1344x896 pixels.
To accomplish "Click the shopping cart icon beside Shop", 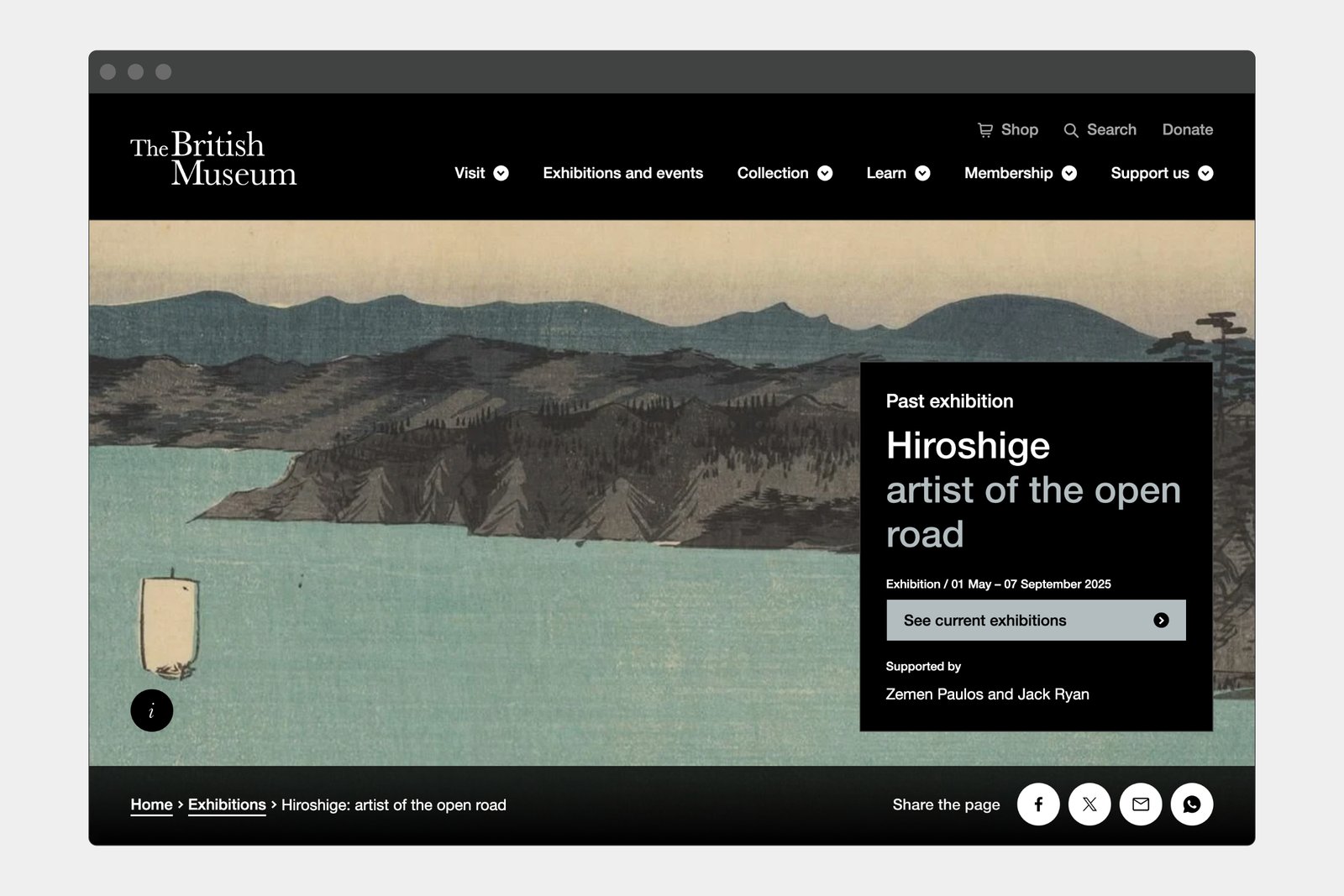I will tap(985, 130).
